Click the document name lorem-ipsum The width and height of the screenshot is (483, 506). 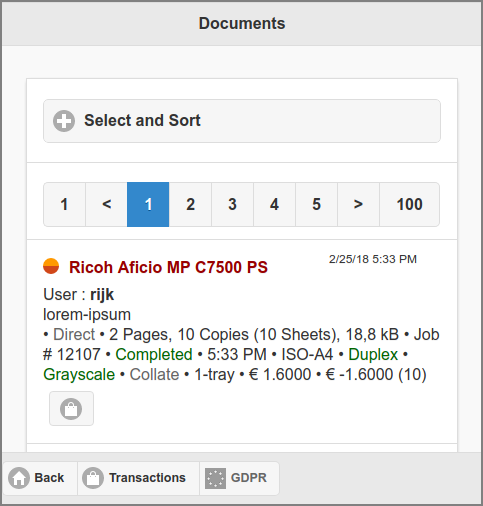point(87,315)
